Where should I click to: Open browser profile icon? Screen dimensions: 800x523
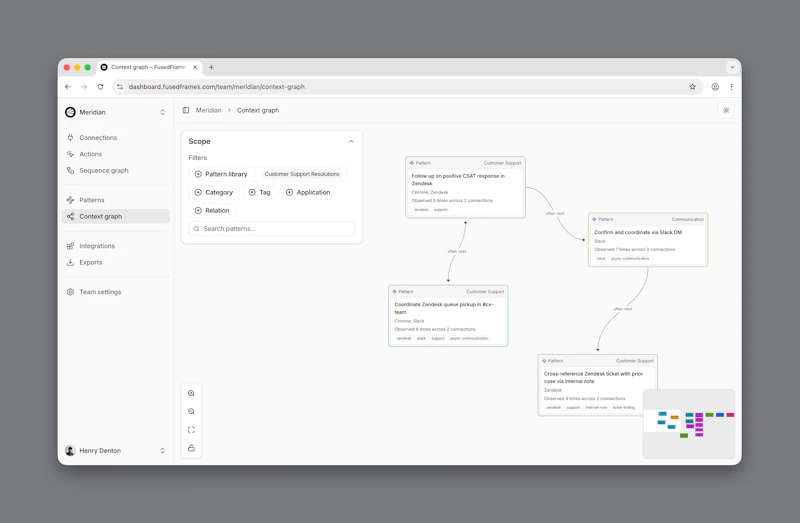click(715, 87)
